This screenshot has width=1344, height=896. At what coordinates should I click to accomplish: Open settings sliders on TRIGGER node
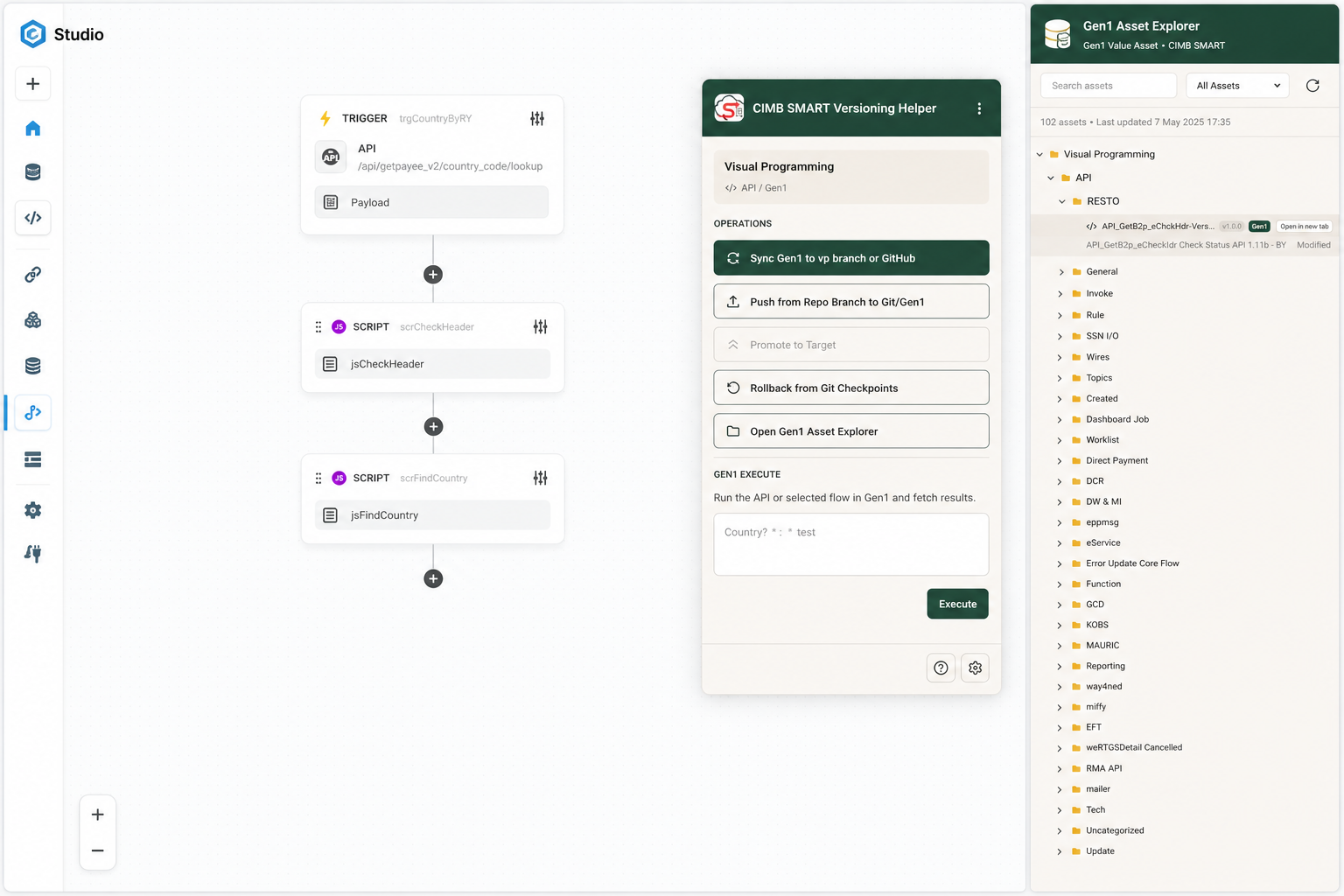tap(537, 118)
